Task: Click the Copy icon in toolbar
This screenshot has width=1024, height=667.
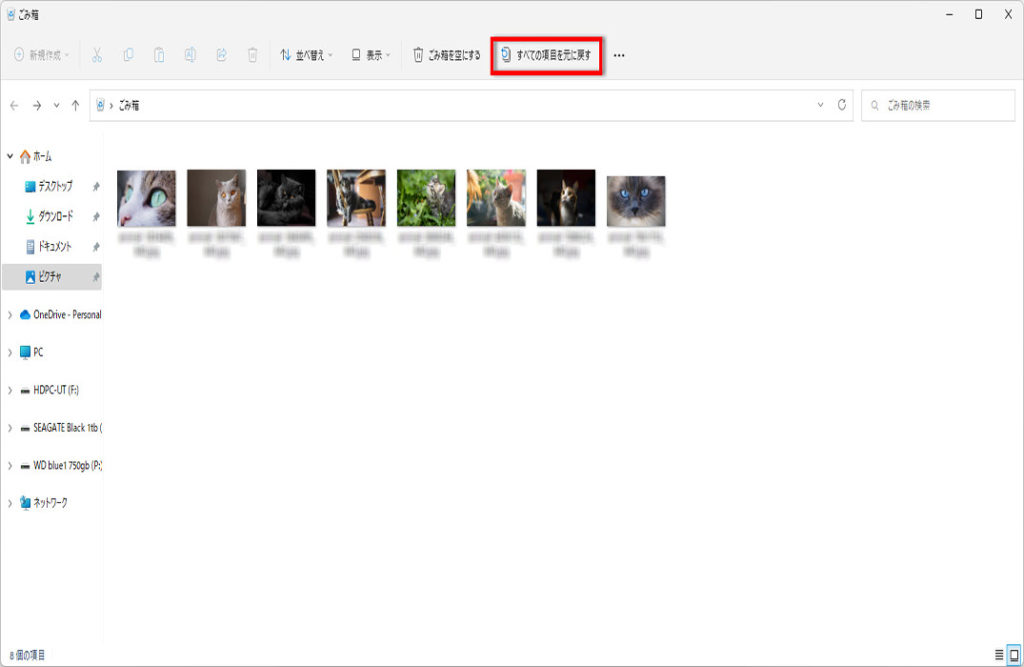Action: point(128,55)
